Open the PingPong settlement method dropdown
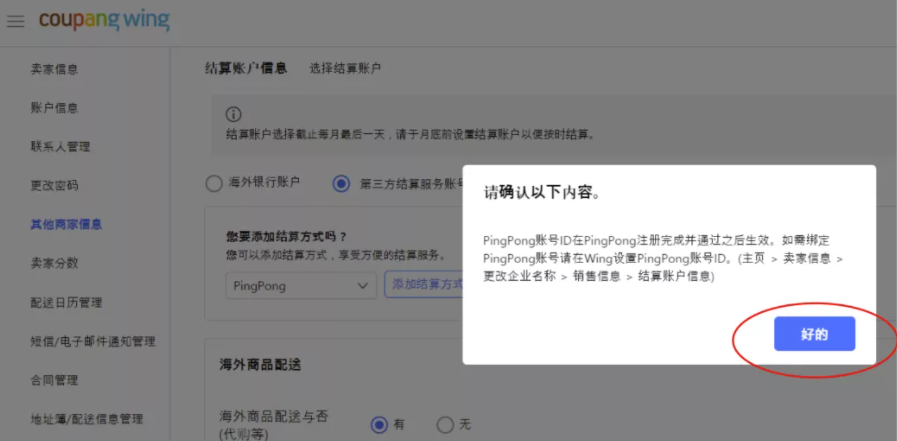897x441 pixels. coord(300,285)
